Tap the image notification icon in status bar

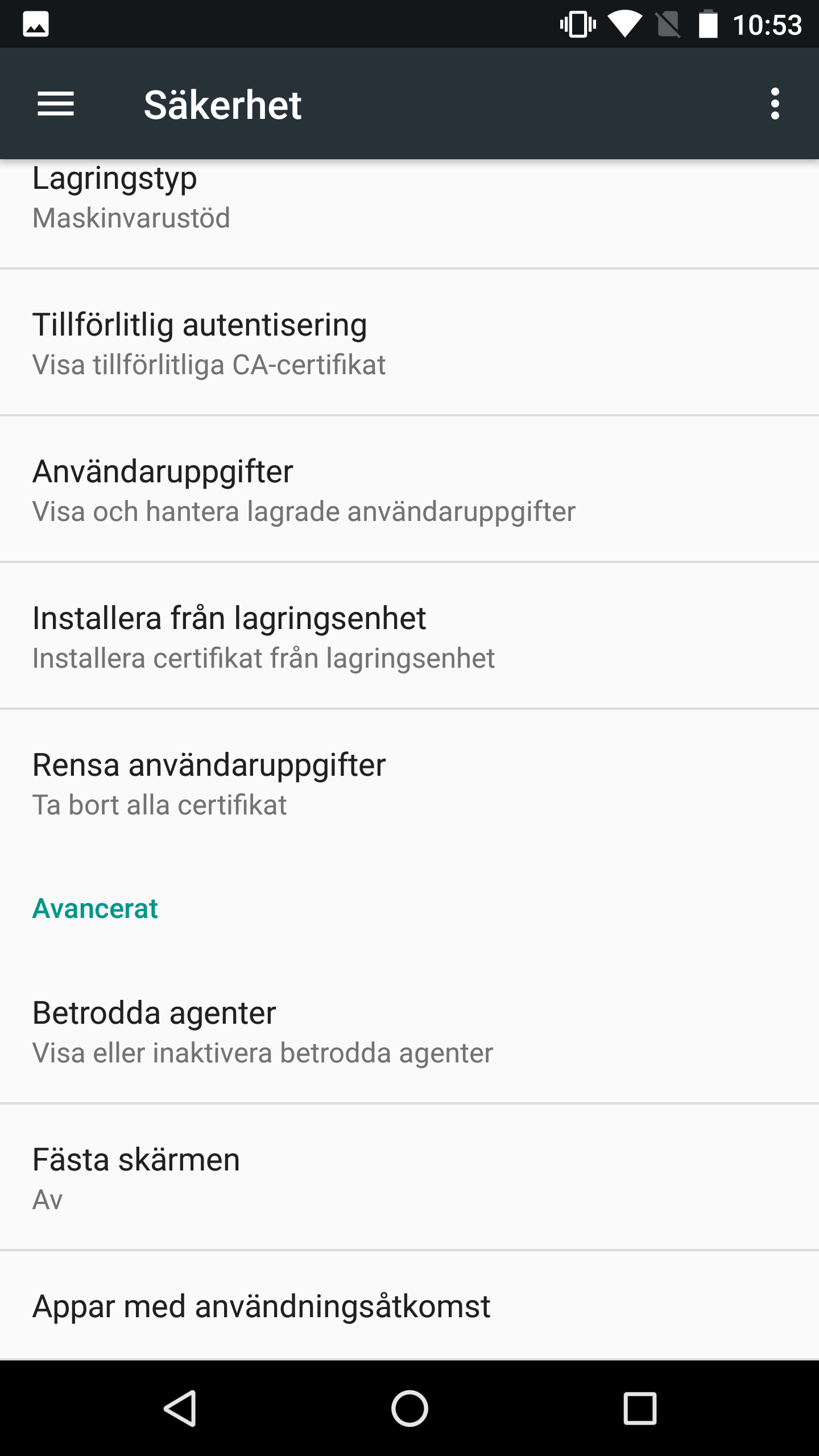click(36, 24)
